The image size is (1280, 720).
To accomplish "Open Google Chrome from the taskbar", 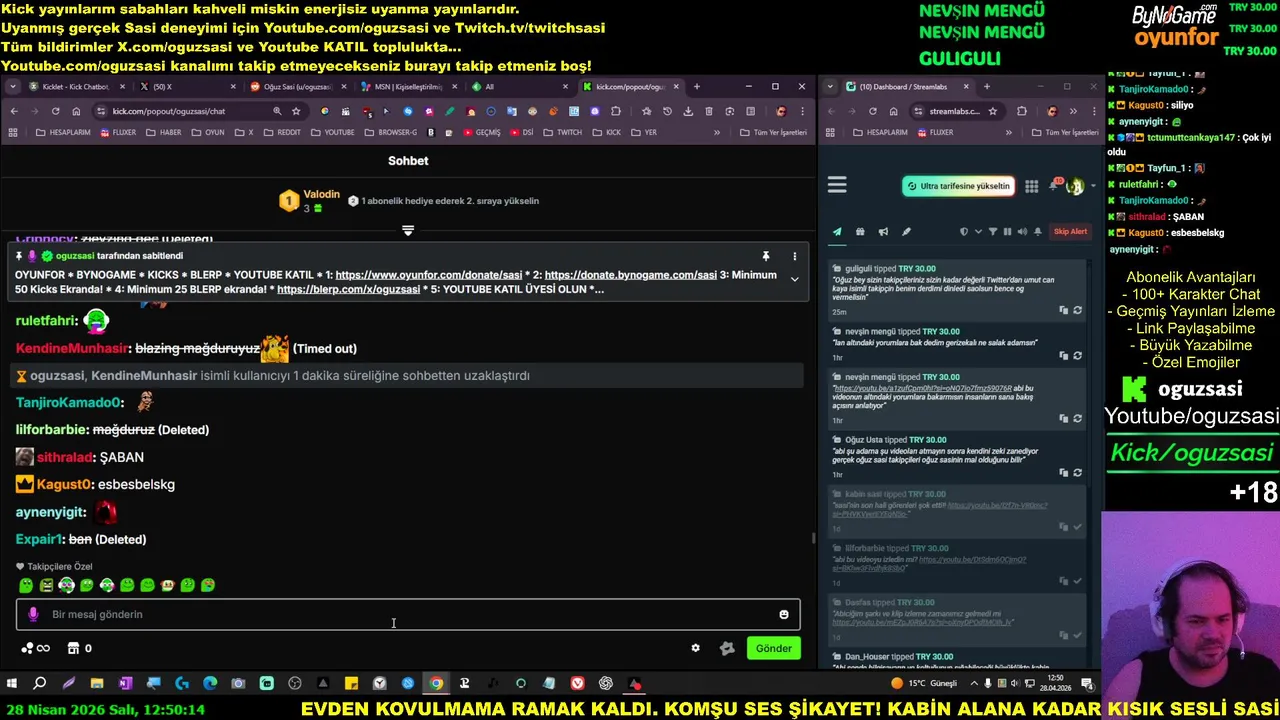I will pyautogui.click(x=436, y=684).
